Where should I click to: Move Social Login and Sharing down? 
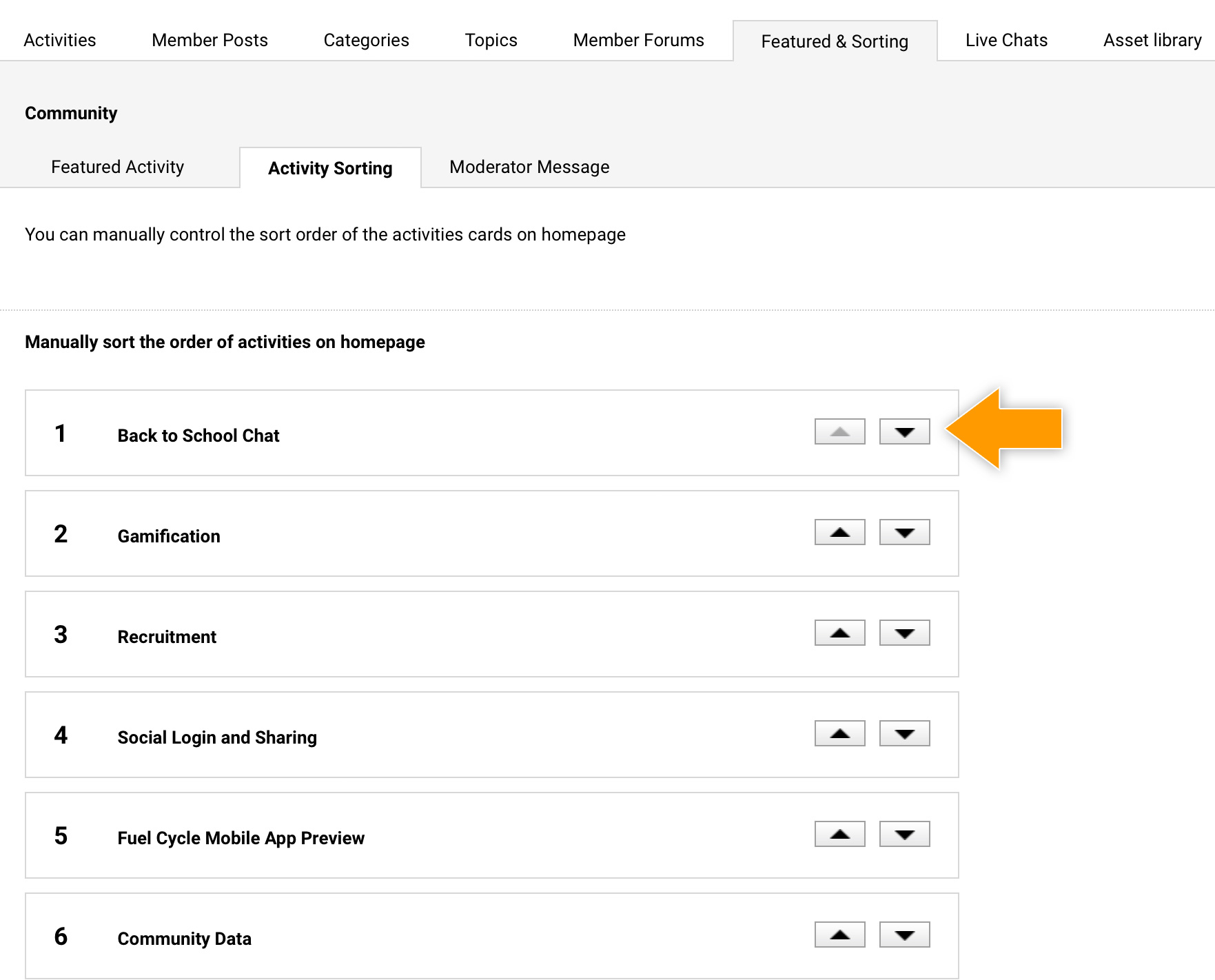904,734
